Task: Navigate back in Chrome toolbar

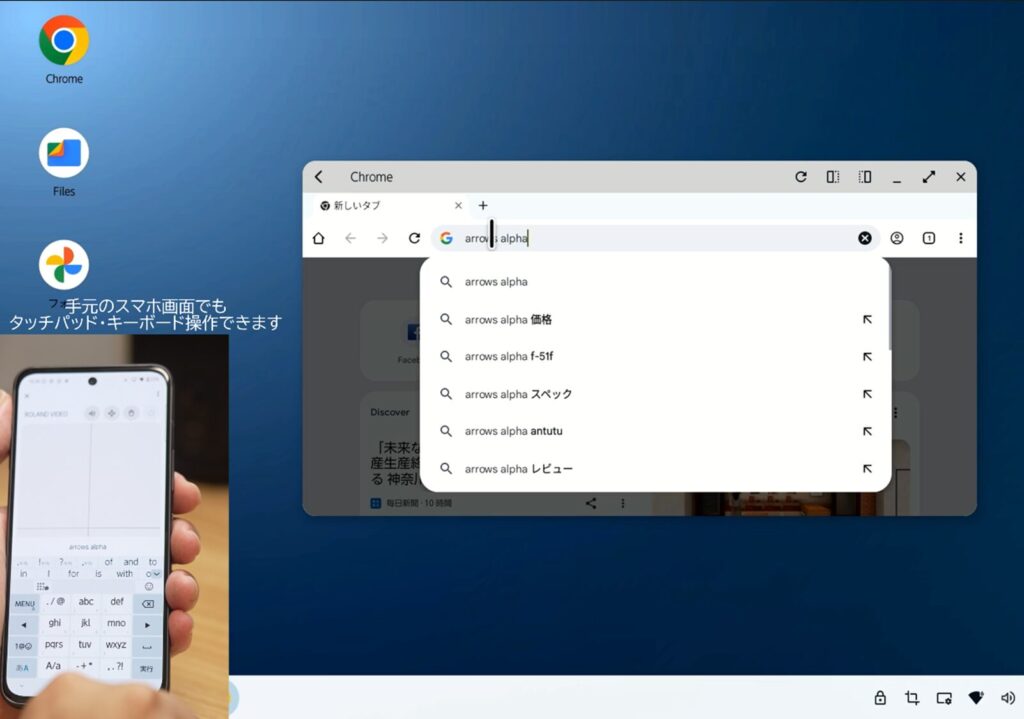Action: (351, 238)
